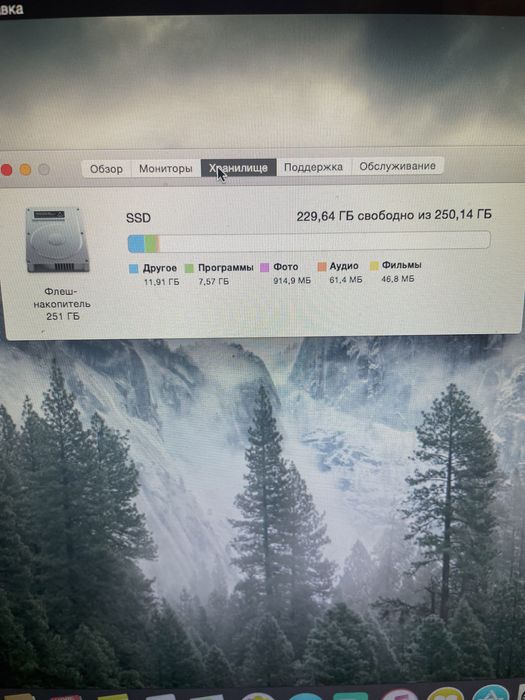Click the Фото legend label
Screen dimensions: 525x700
[286, 267]
